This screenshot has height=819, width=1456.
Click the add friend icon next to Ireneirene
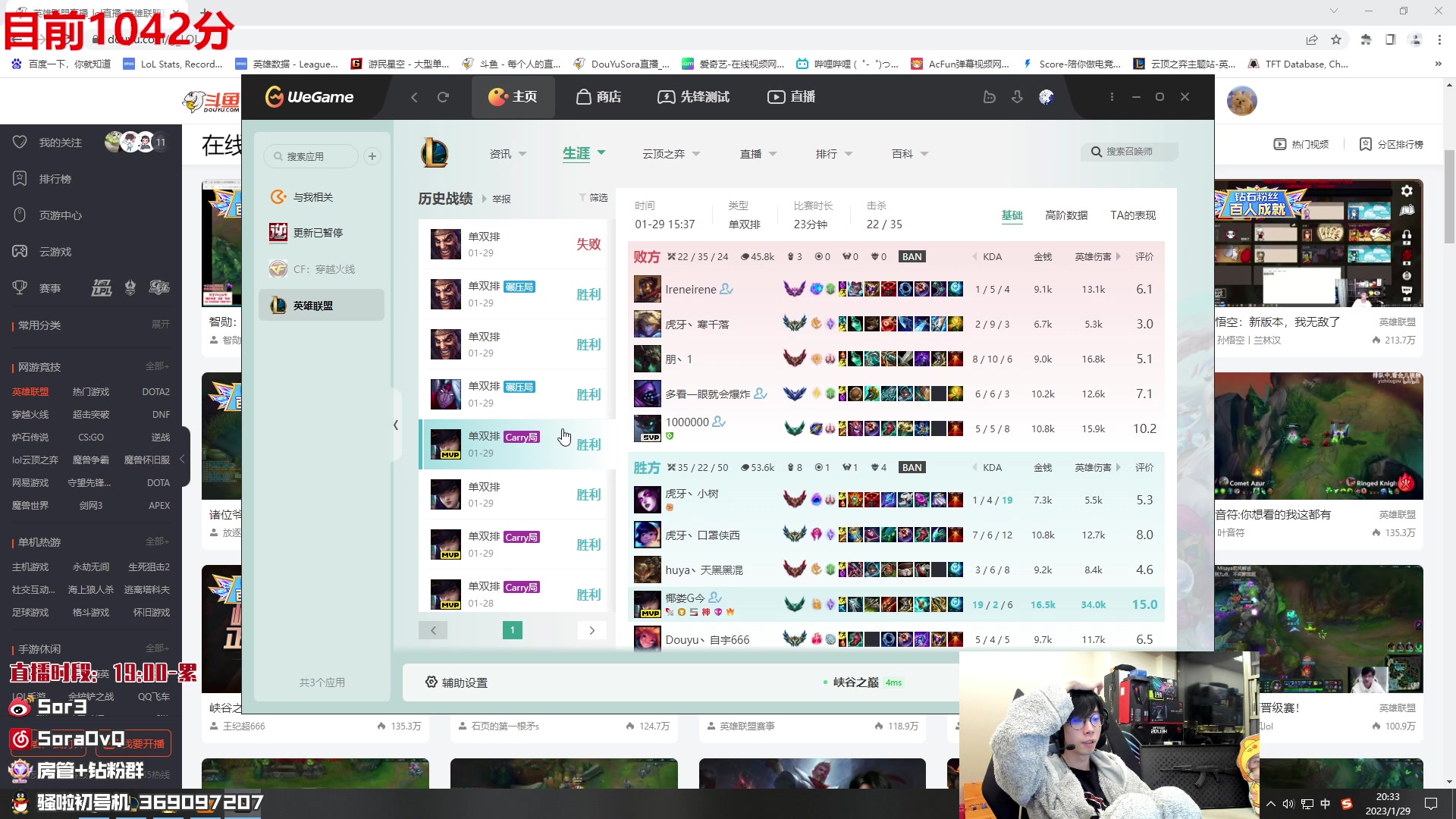[726, 289]
